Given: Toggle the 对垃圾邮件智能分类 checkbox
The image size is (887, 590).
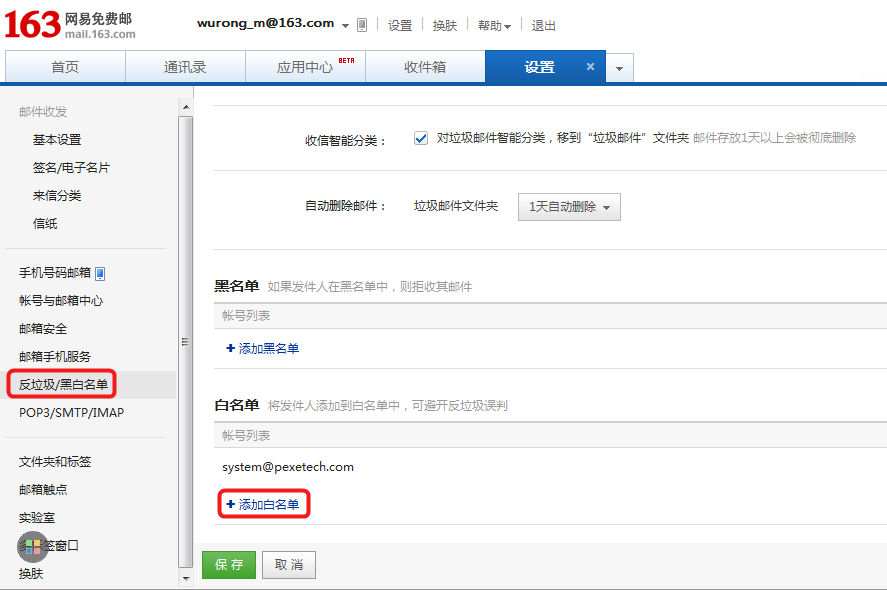Looking at the screenshot, I should click(421, 138).
